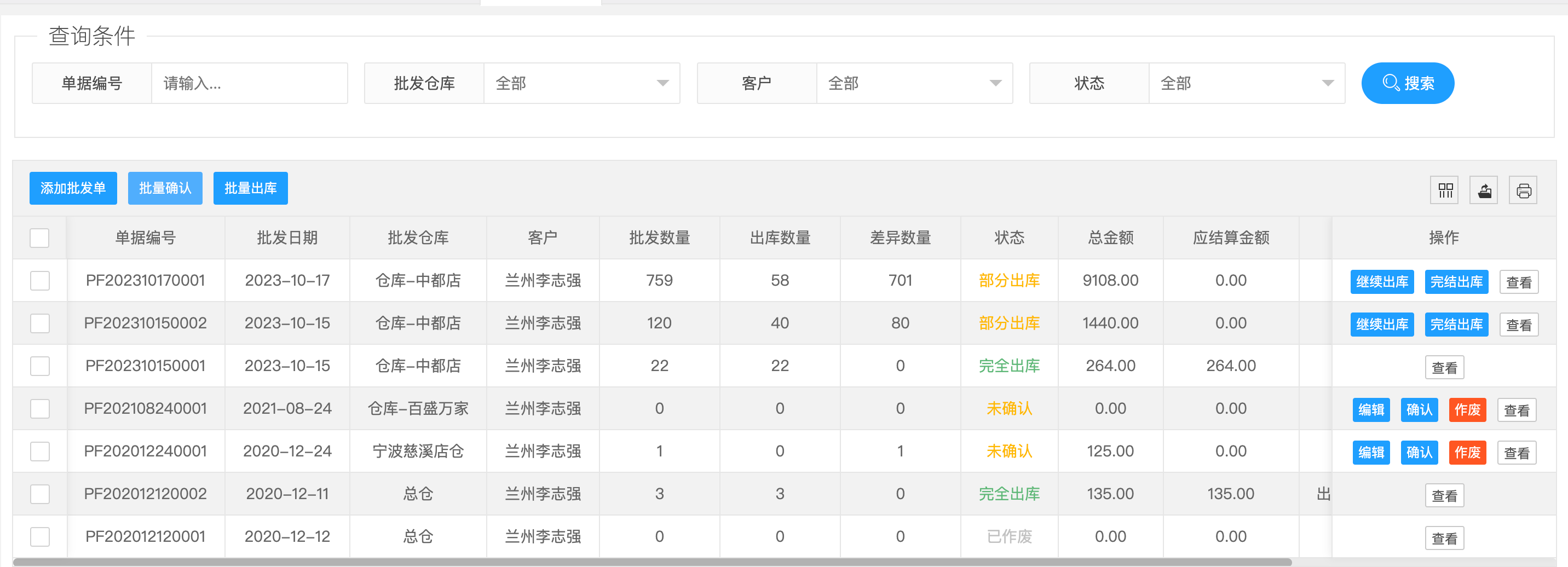Click the 批量确认 button
Image resolution: width=1568 pixels, height=567 pixels.
point(165,189)
